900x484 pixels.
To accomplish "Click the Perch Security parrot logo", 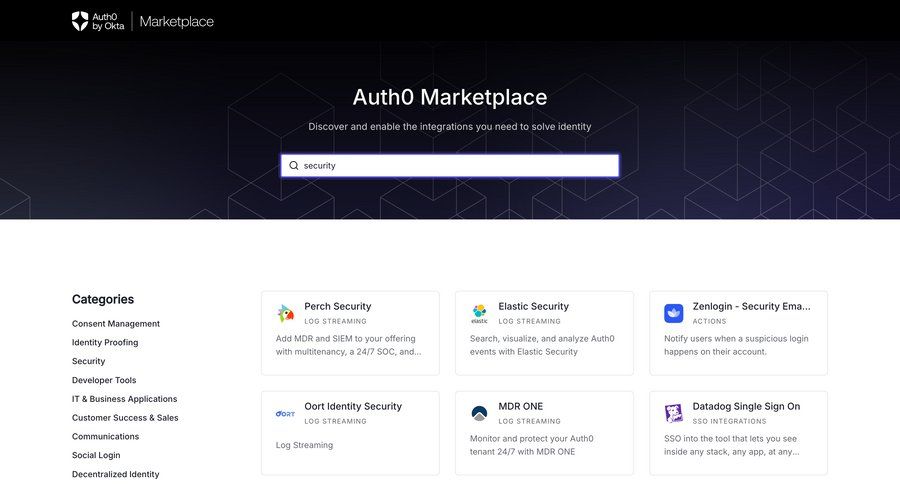I will tap(285, 313).
